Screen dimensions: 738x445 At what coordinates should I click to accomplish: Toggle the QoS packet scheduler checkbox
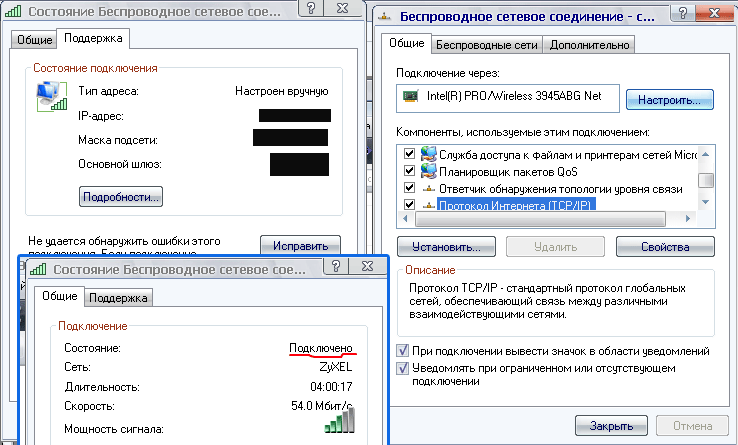409,170
